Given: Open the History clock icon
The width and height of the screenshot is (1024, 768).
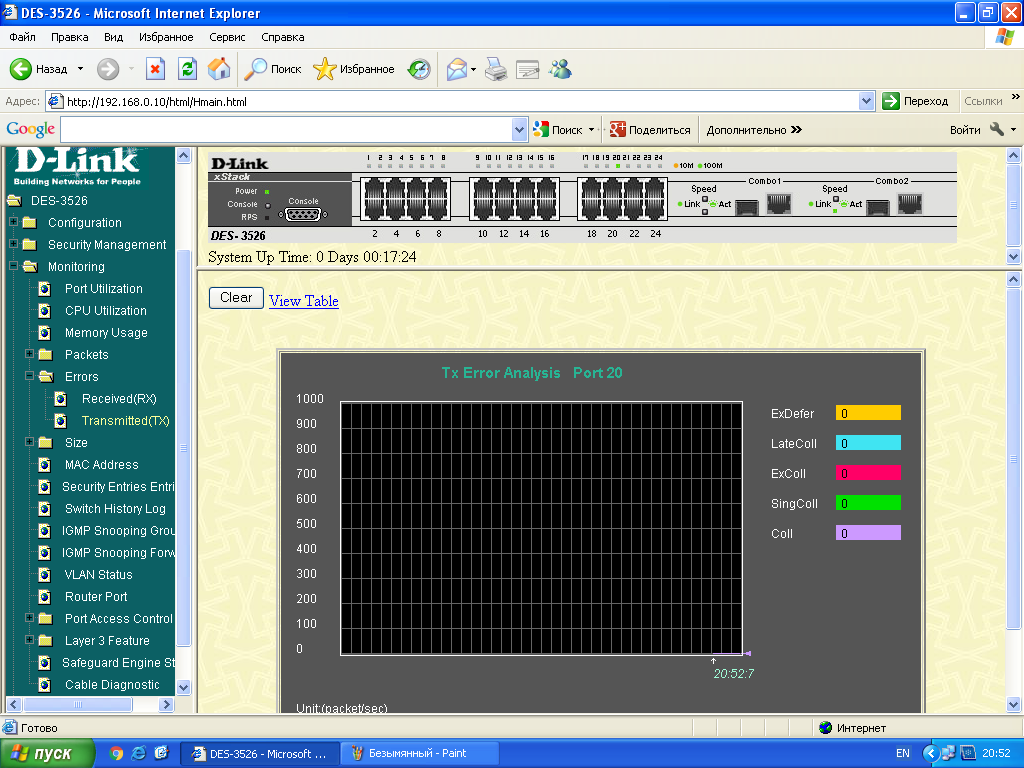Looking at the screenshot, I should pyautogui.click(x=419, y=69).
